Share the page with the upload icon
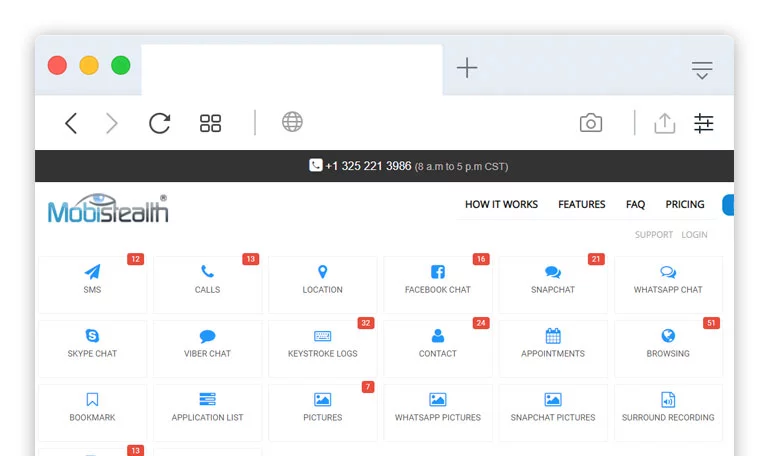The width and height of the screenshot is (768, 456). 665,123
